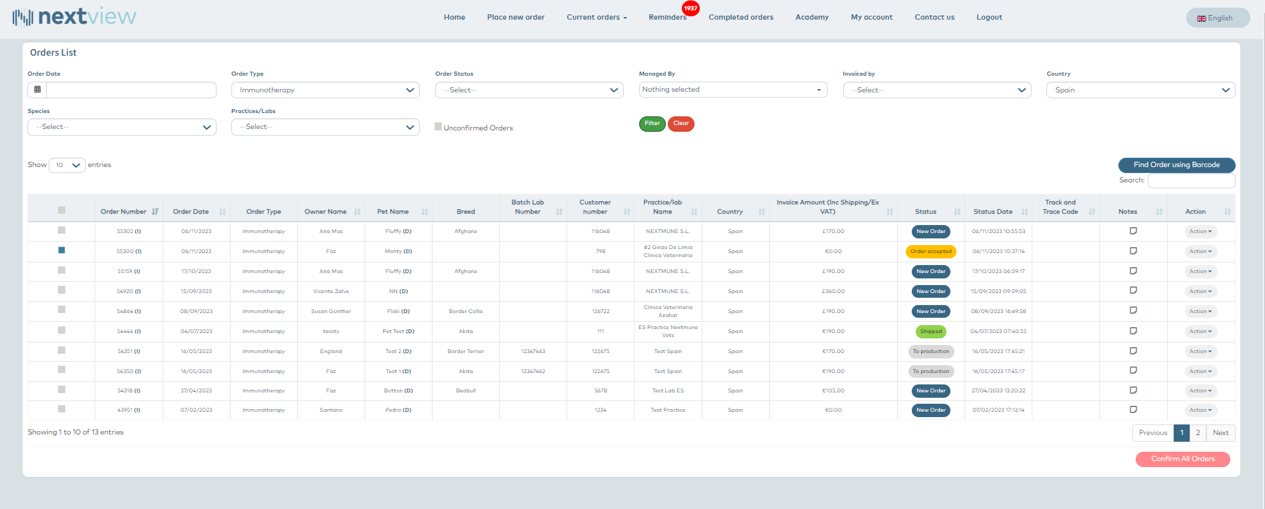Go to page 2 of orders
Image resolution: width=1265 pixels, height=509 pixels.
coord(1197,433)
